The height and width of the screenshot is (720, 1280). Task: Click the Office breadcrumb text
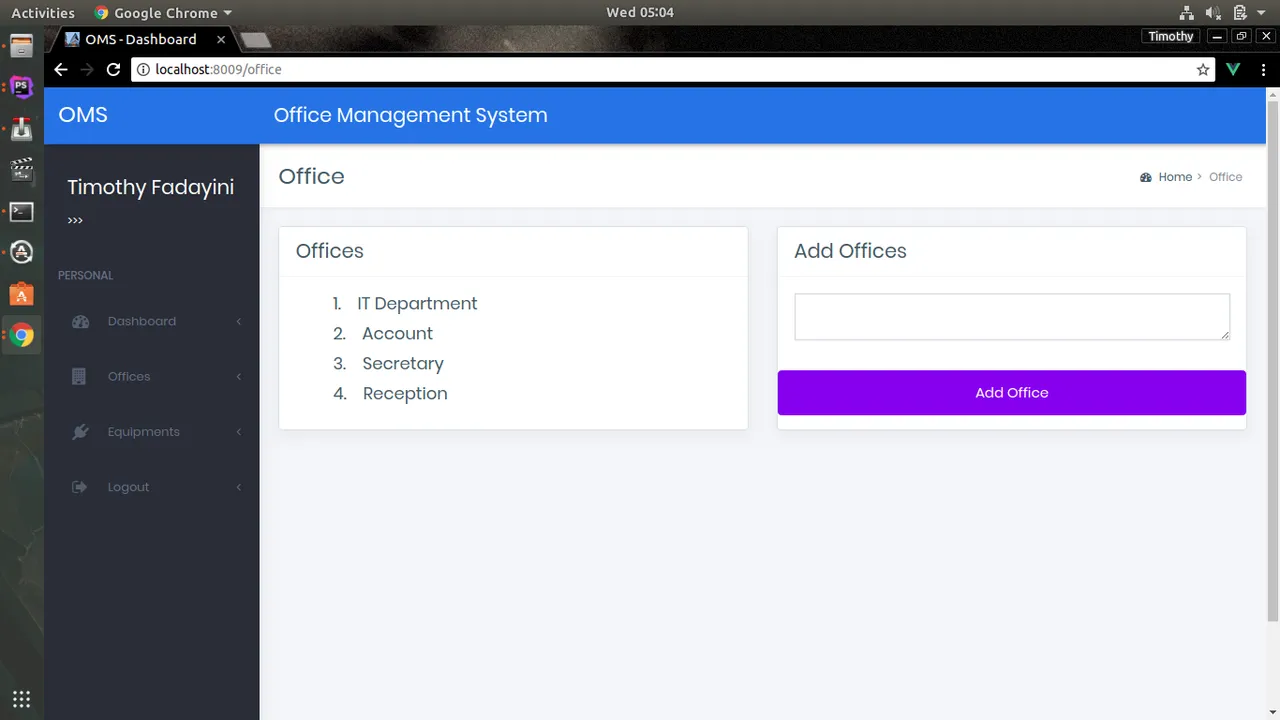(1225, 177)
